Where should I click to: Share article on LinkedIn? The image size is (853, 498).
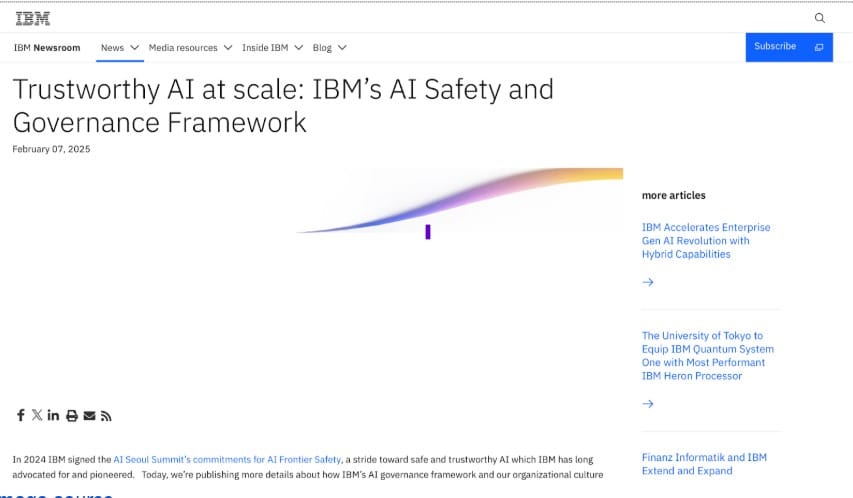(54, 415)
